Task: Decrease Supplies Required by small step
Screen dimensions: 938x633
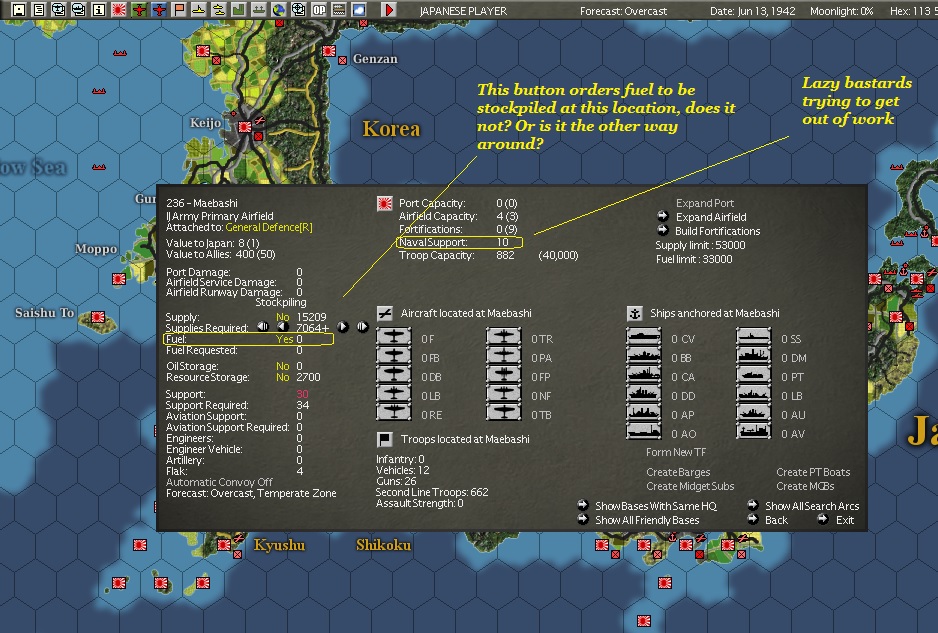Action: pyautogui.click(x=282, y=327)
